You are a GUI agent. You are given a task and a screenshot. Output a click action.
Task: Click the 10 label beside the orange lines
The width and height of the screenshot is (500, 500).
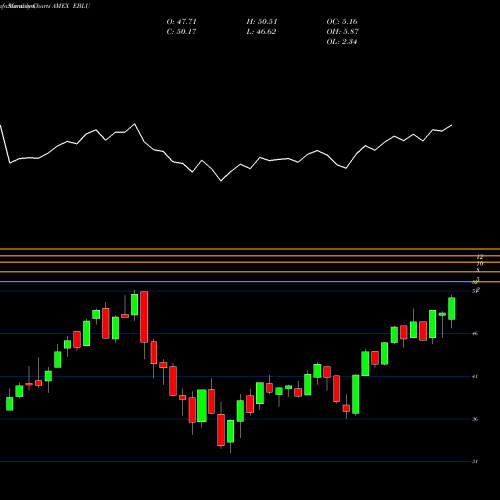click(x=480, y=264)
